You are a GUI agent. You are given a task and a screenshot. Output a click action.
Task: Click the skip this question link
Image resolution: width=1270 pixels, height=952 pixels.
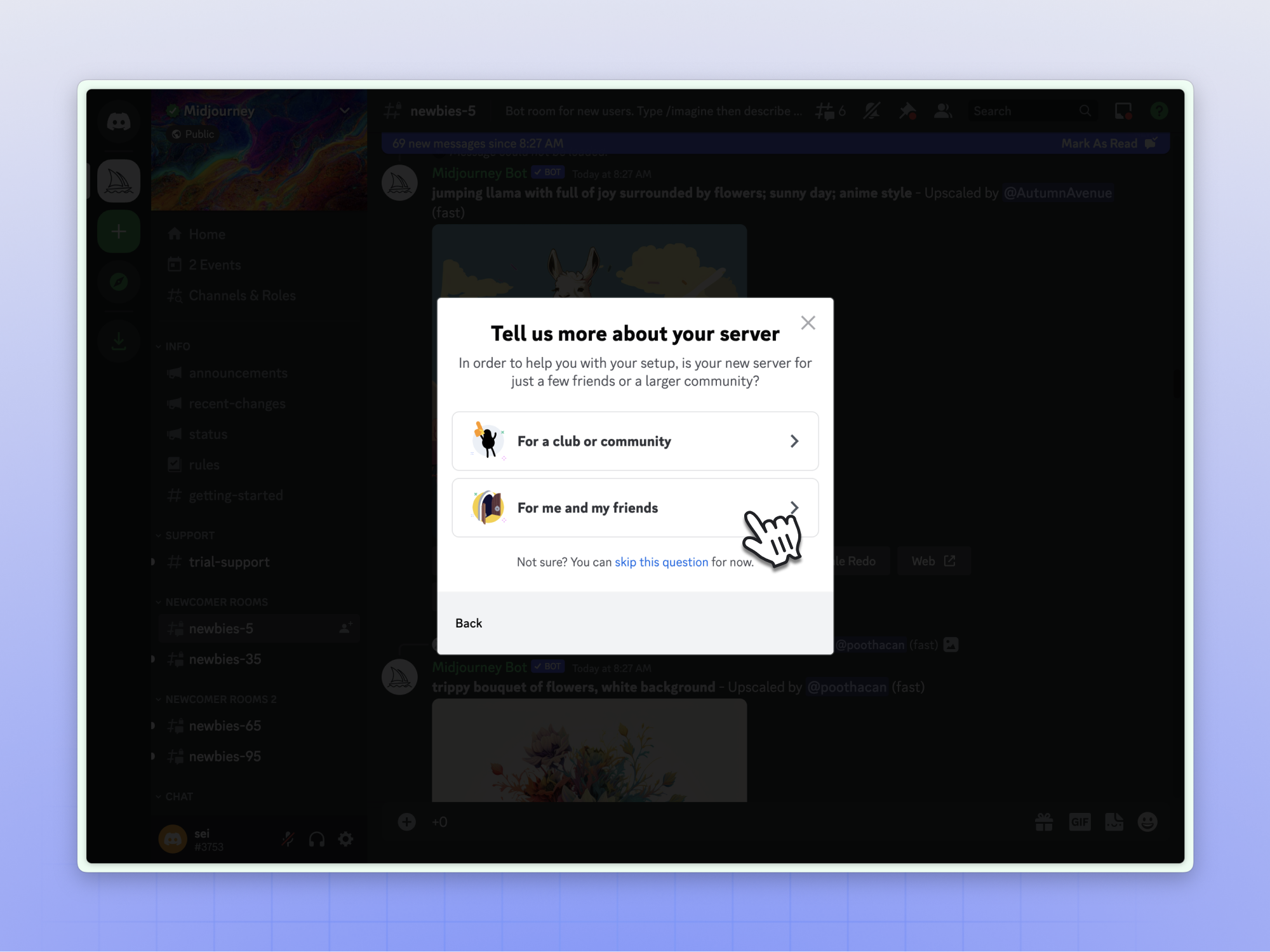(x=661, y=562)
